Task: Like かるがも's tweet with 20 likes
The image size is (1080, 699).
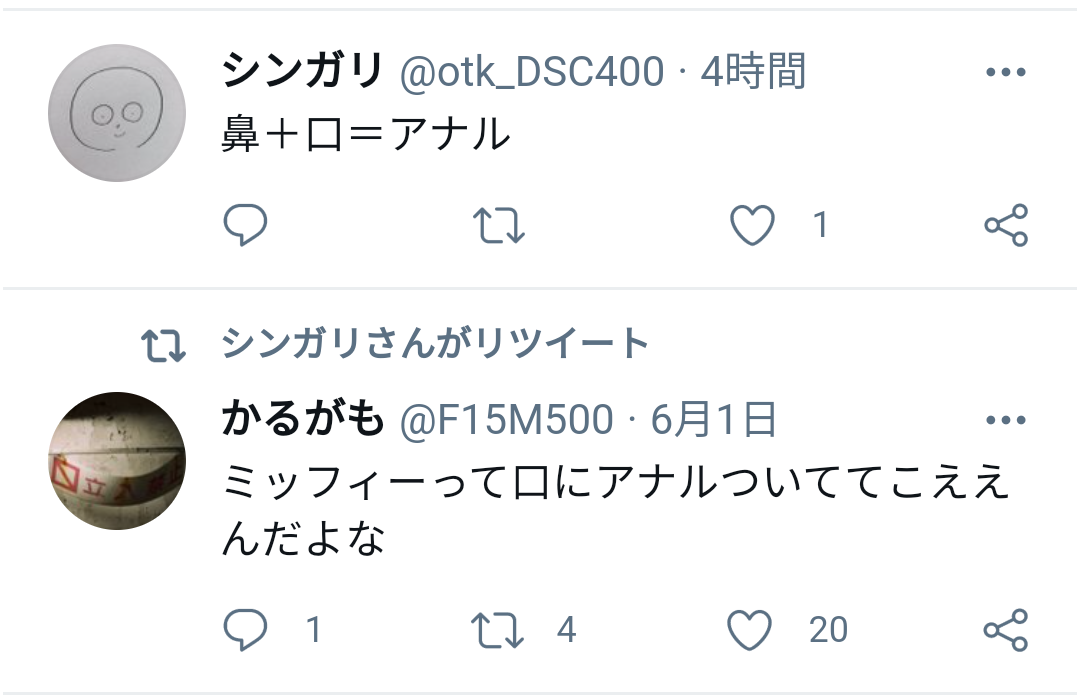Action: coord(749,630)
